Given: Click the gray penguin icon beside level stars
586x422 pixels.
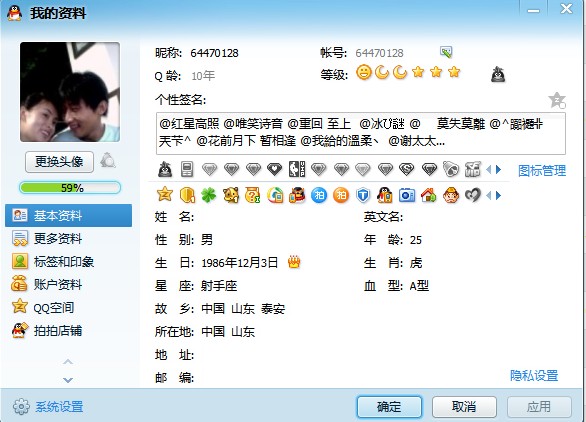Looking at the screenshot, I should (498, 74).
